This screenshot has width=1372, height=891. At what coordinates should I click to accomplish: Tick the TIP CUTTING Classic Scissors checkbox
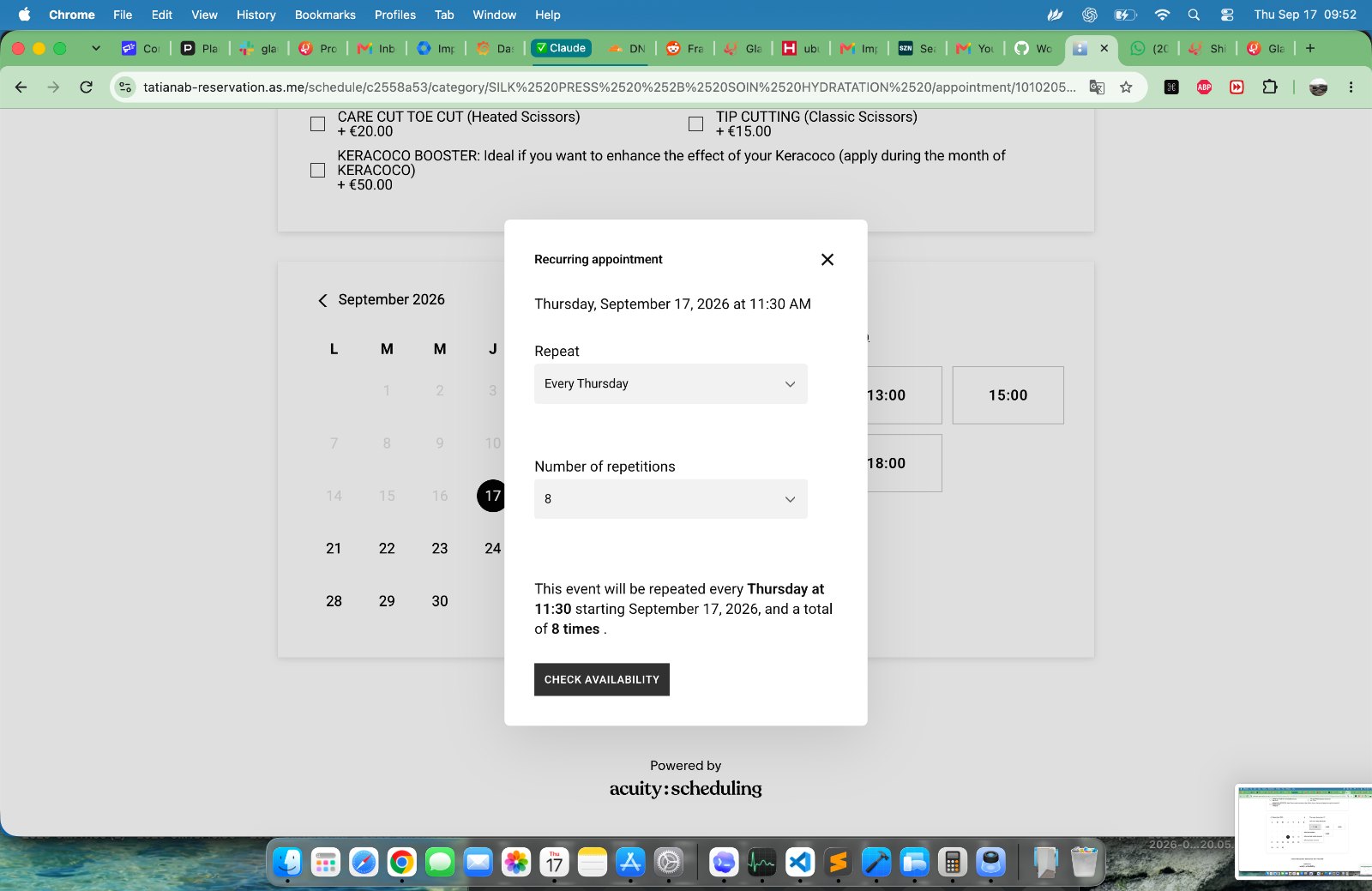click(x=695, y=124)
